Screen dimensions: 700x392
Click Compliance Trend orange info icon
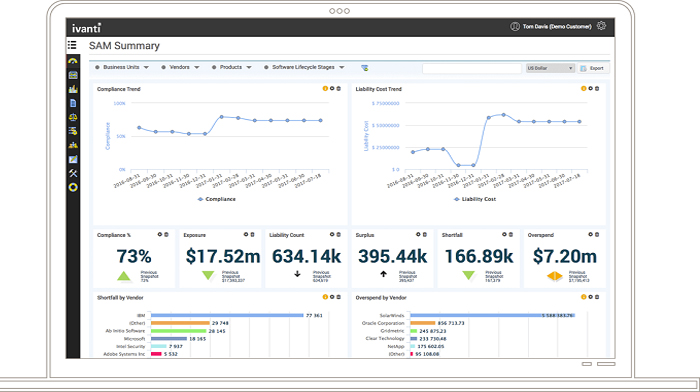(325, 88)
